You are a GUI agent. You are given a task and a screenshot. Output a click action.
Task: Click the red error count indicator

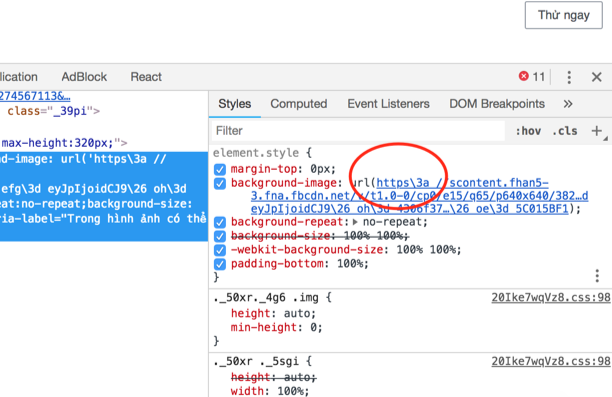coord(532,77)
